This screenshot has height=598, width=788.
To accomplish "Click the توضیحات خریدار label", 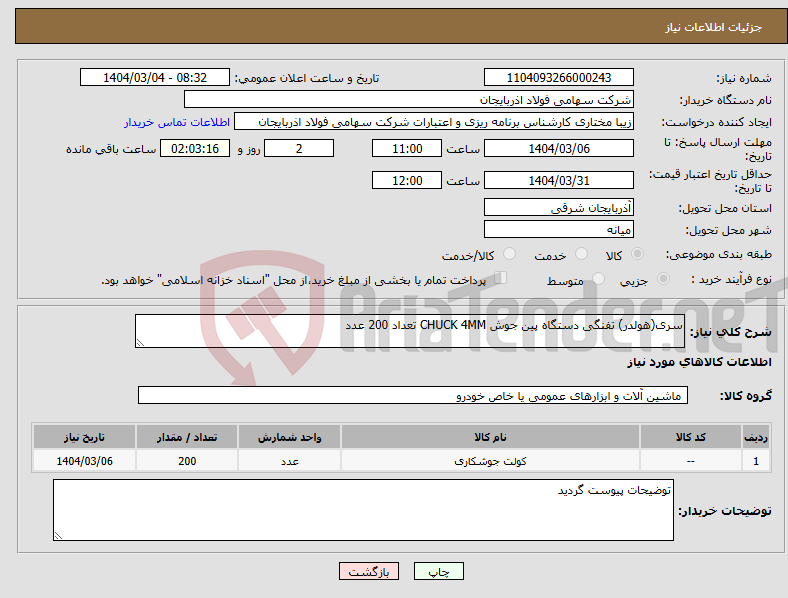I will pos(725,511).
